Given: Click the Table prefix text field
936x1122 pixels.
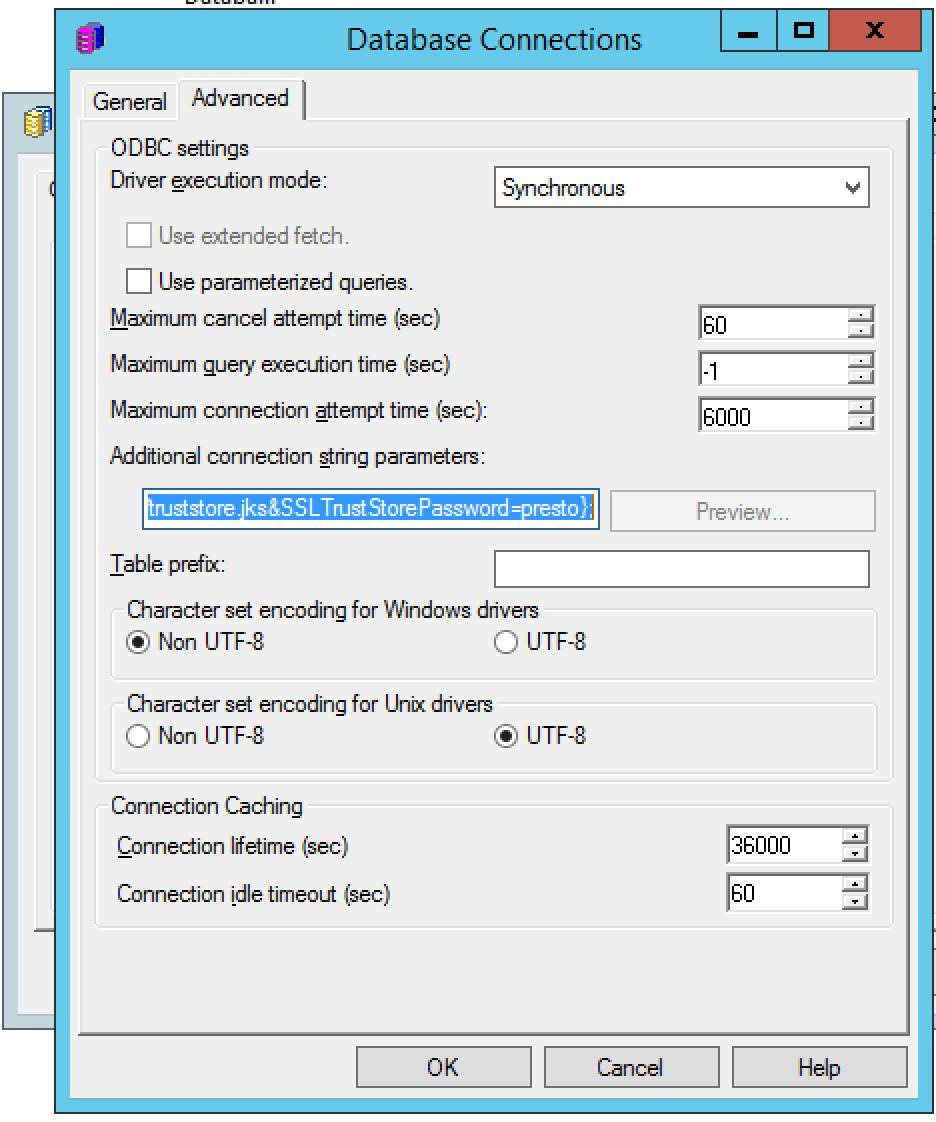Looking at the screenshot, I should click(x=681, y=568).
